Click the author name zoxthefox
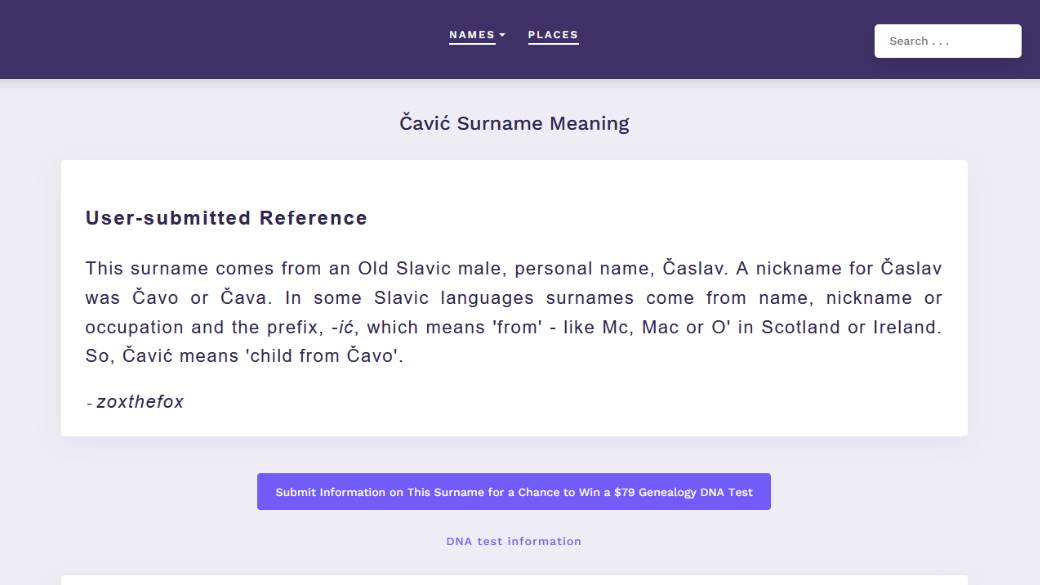 [x=140, y=402]
